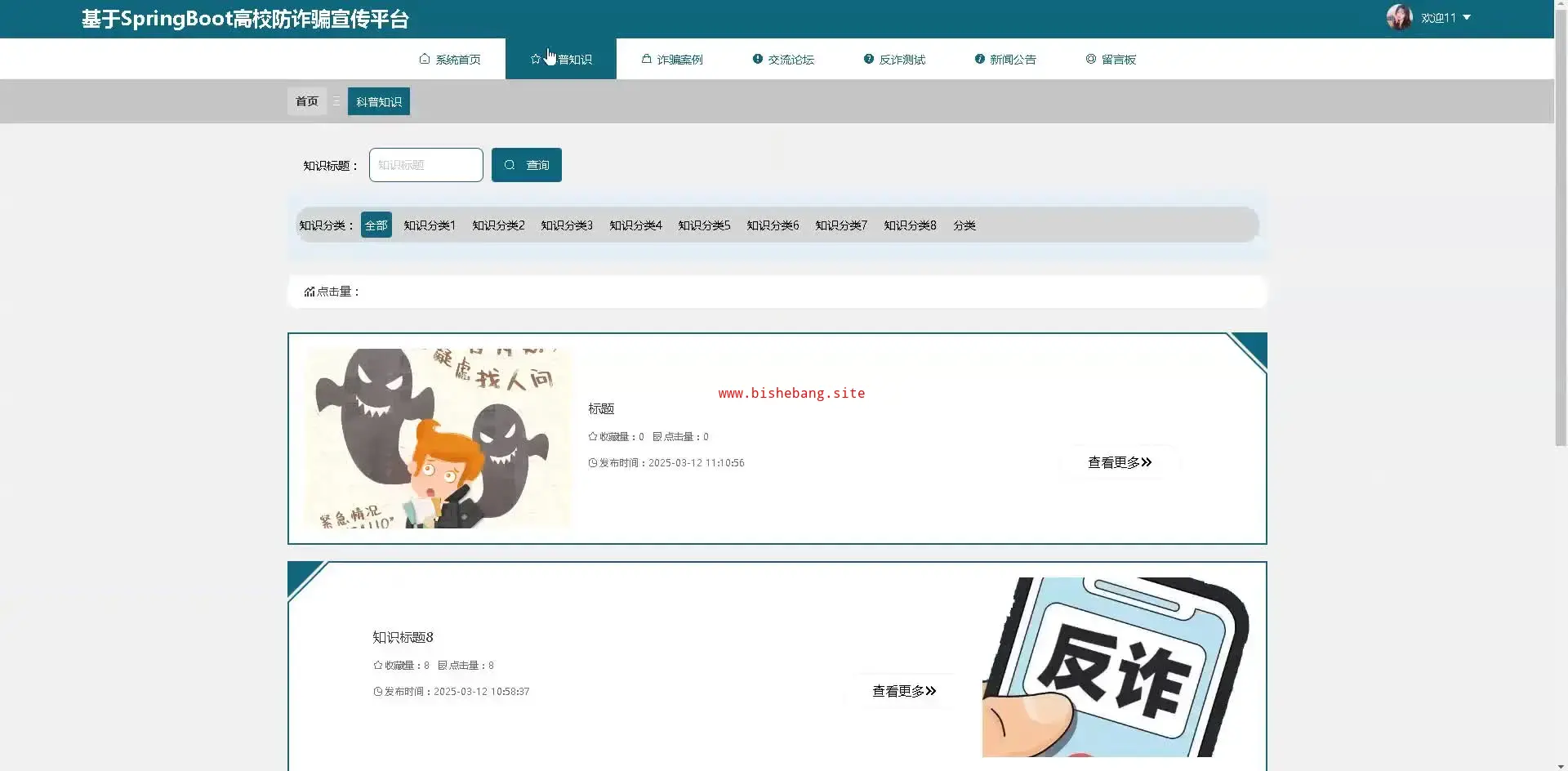Go to 首页 in the breadcrumb
1568x771 pixels.
pos(307,101)
